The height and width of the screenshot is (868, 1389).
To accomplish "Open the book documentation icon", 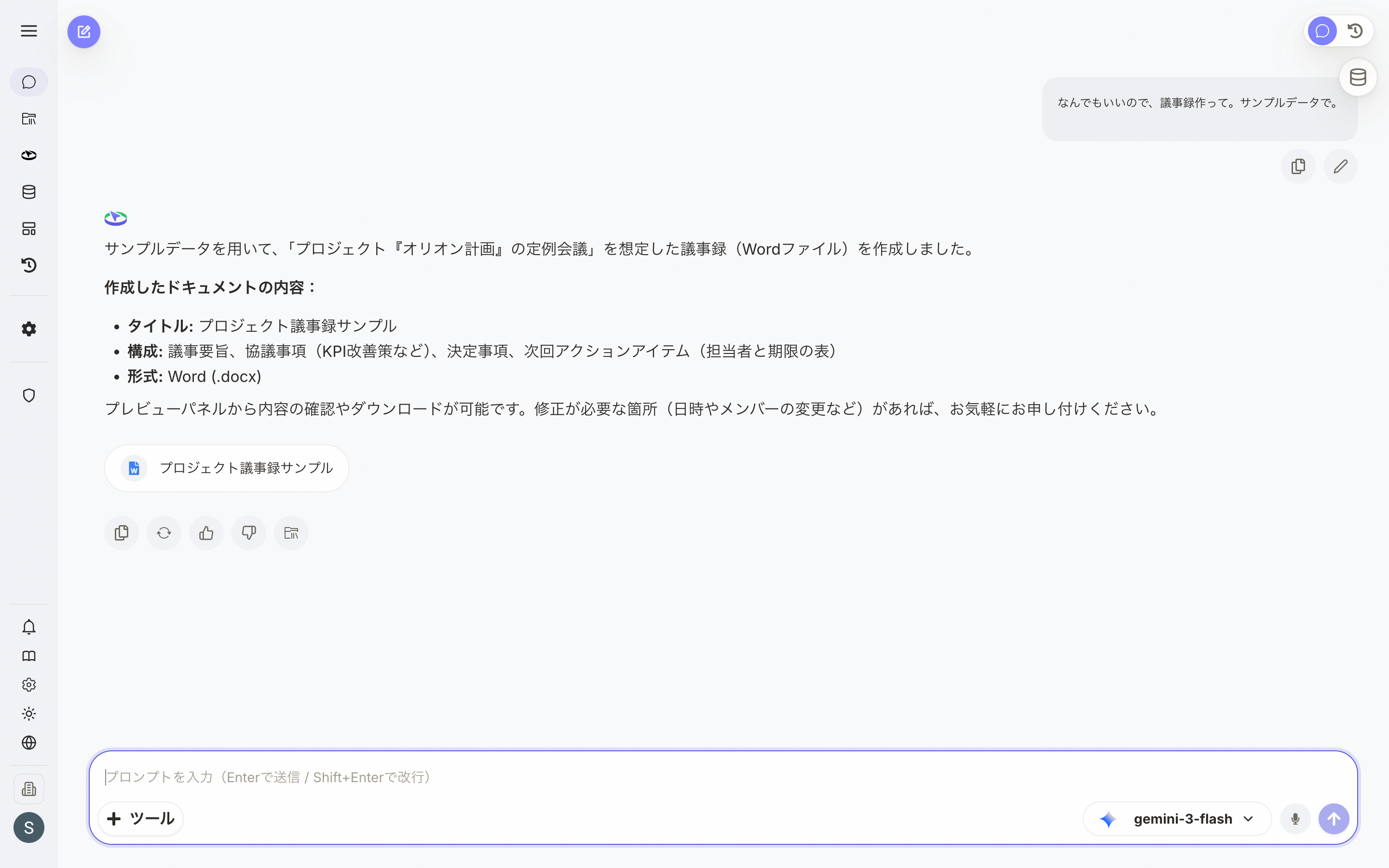I will tap(29, 656).
